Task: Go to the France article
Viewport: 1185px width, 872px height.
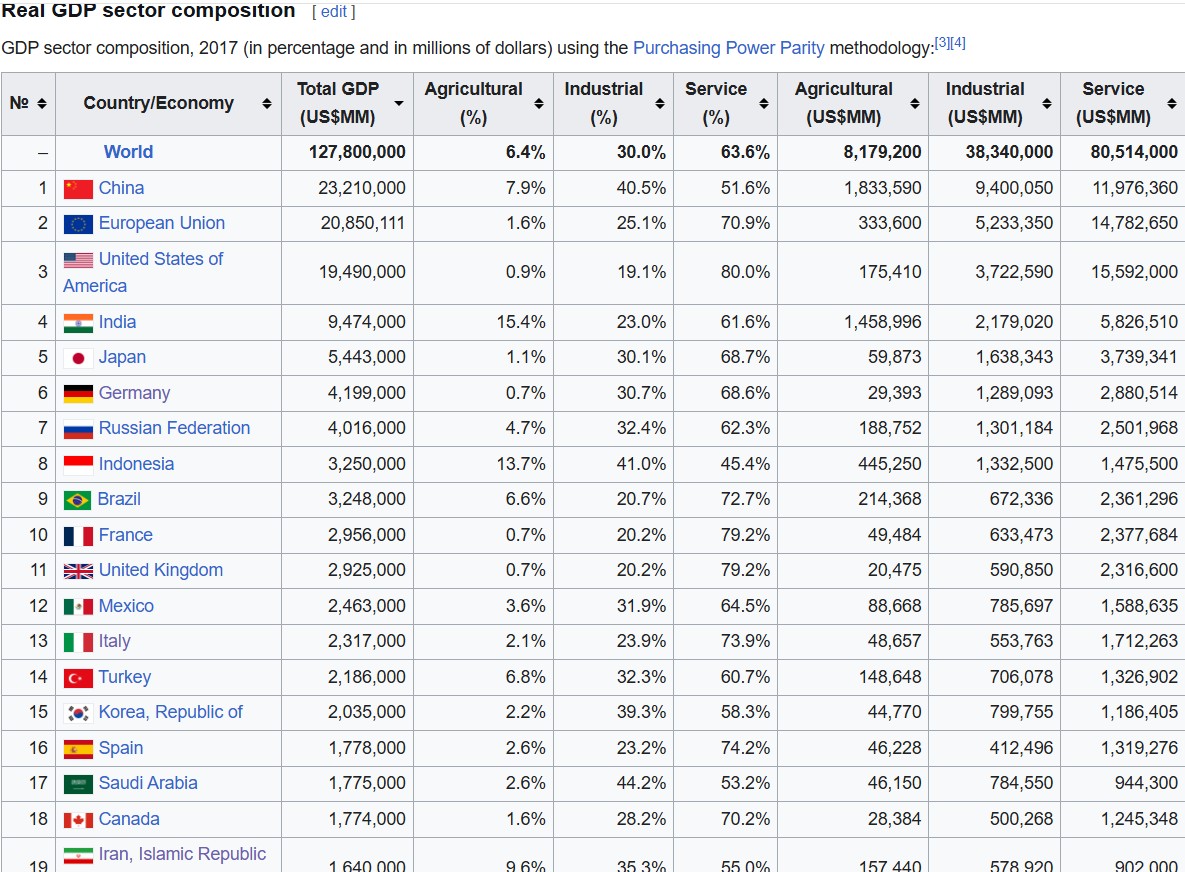Action: click(126, 535)
